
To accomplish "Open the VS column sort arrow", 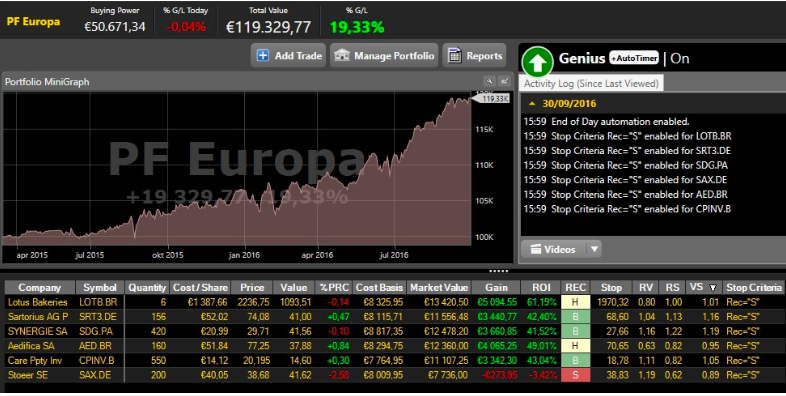I will pyautogui.click(x=712, y=288).
